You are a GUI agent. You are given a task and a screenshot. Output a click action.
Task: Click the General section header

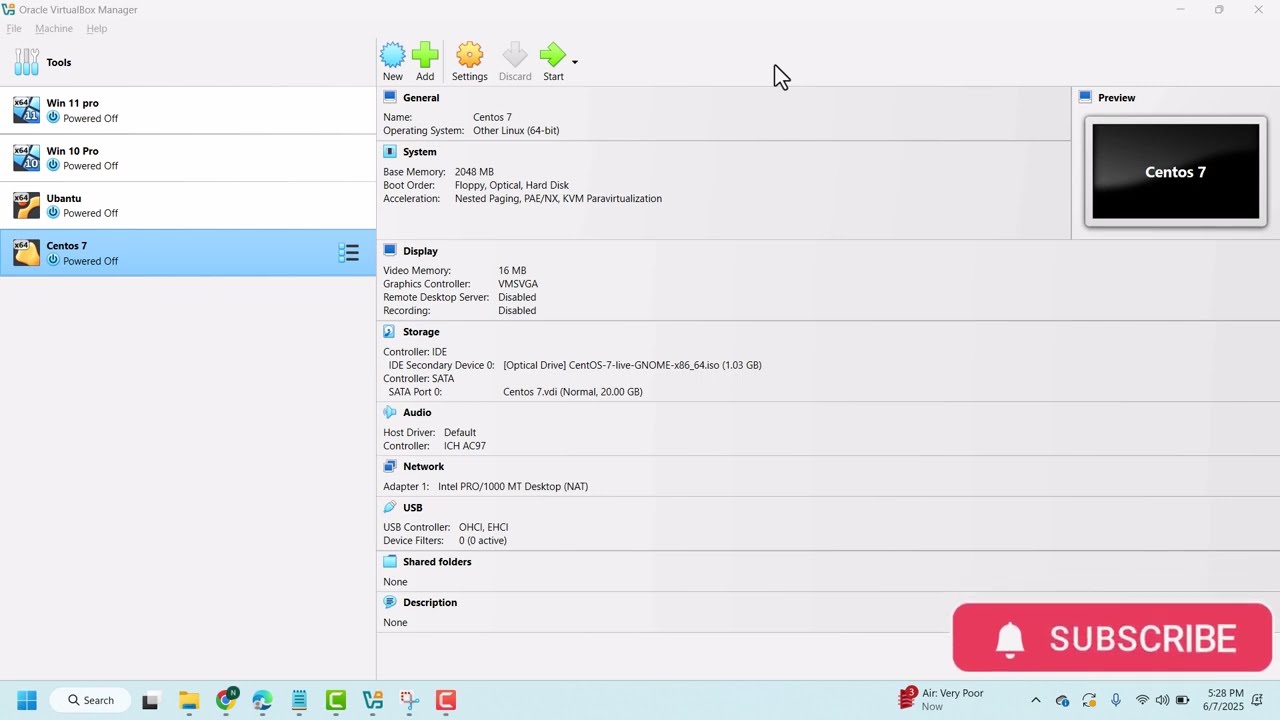(421, 98)
